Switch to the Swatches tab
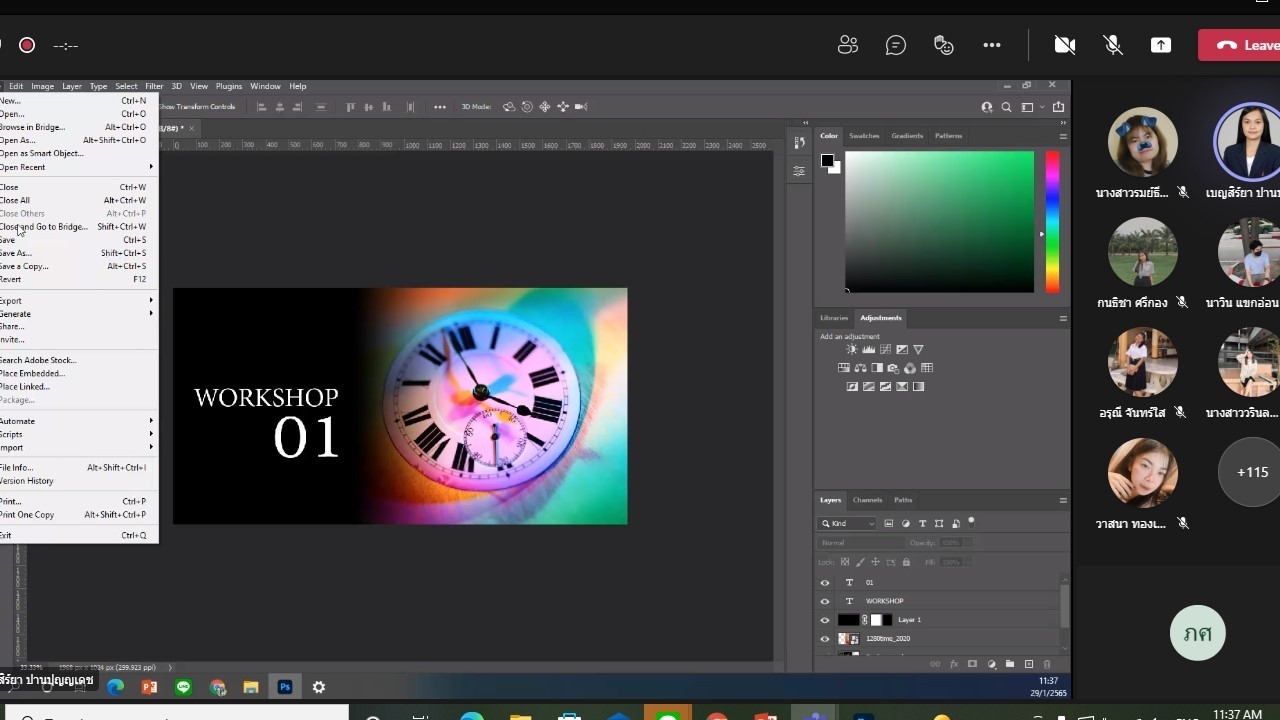The image size is (1280, 720). click(864, 136)
